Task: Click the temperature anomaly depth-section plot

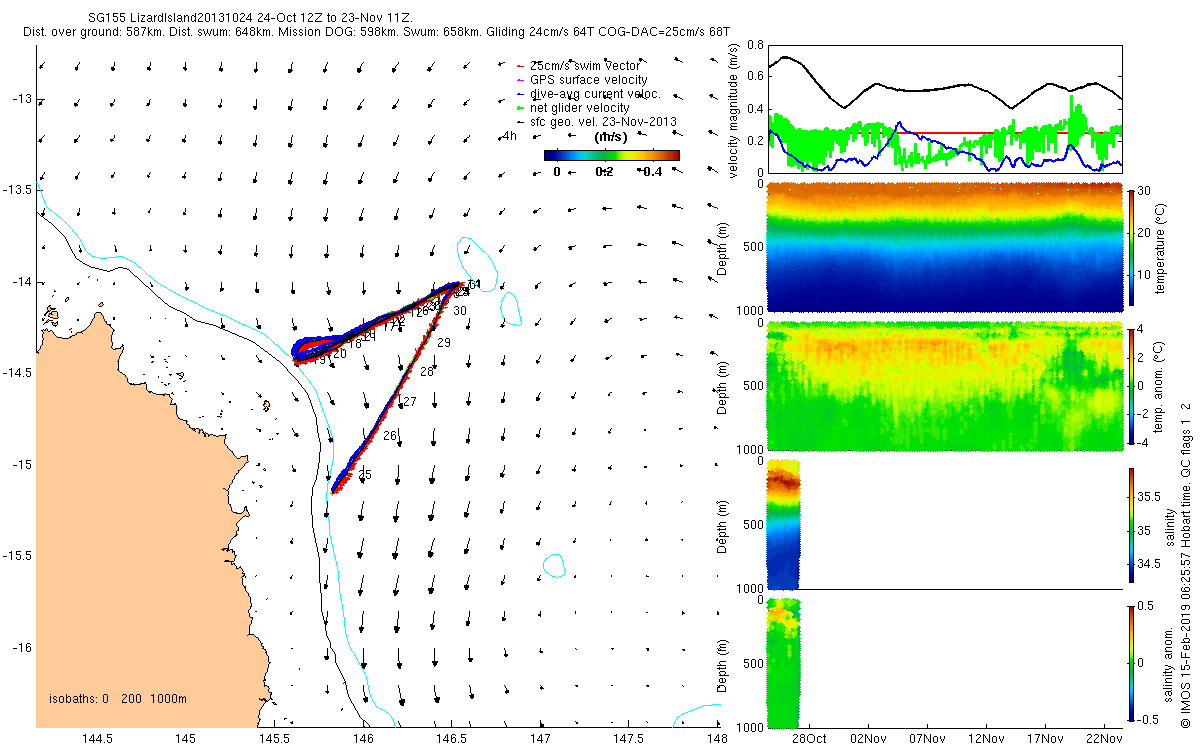Action: pos(944,385)
